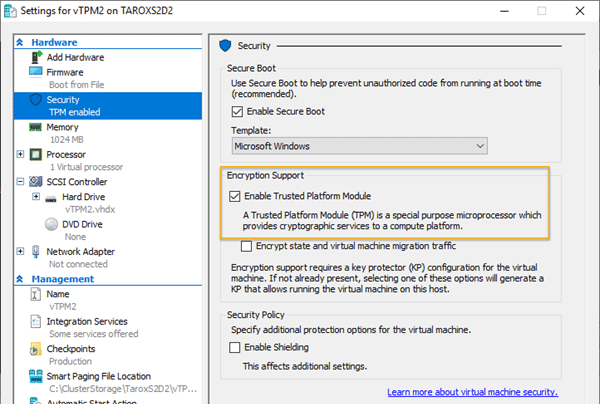Screen dimensions: 600x404
Task: Click 'Not connected' network status
Action: 78,264
